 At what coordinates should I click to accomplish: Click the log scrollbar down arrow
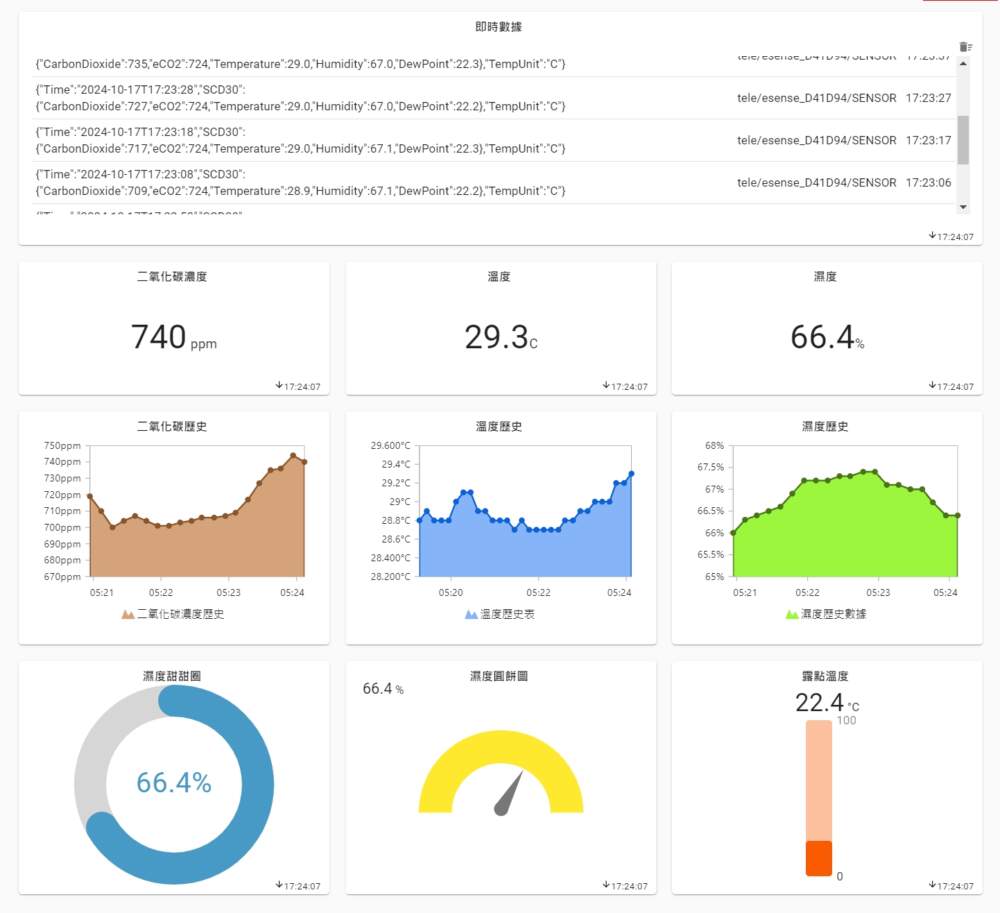point(963,206)
